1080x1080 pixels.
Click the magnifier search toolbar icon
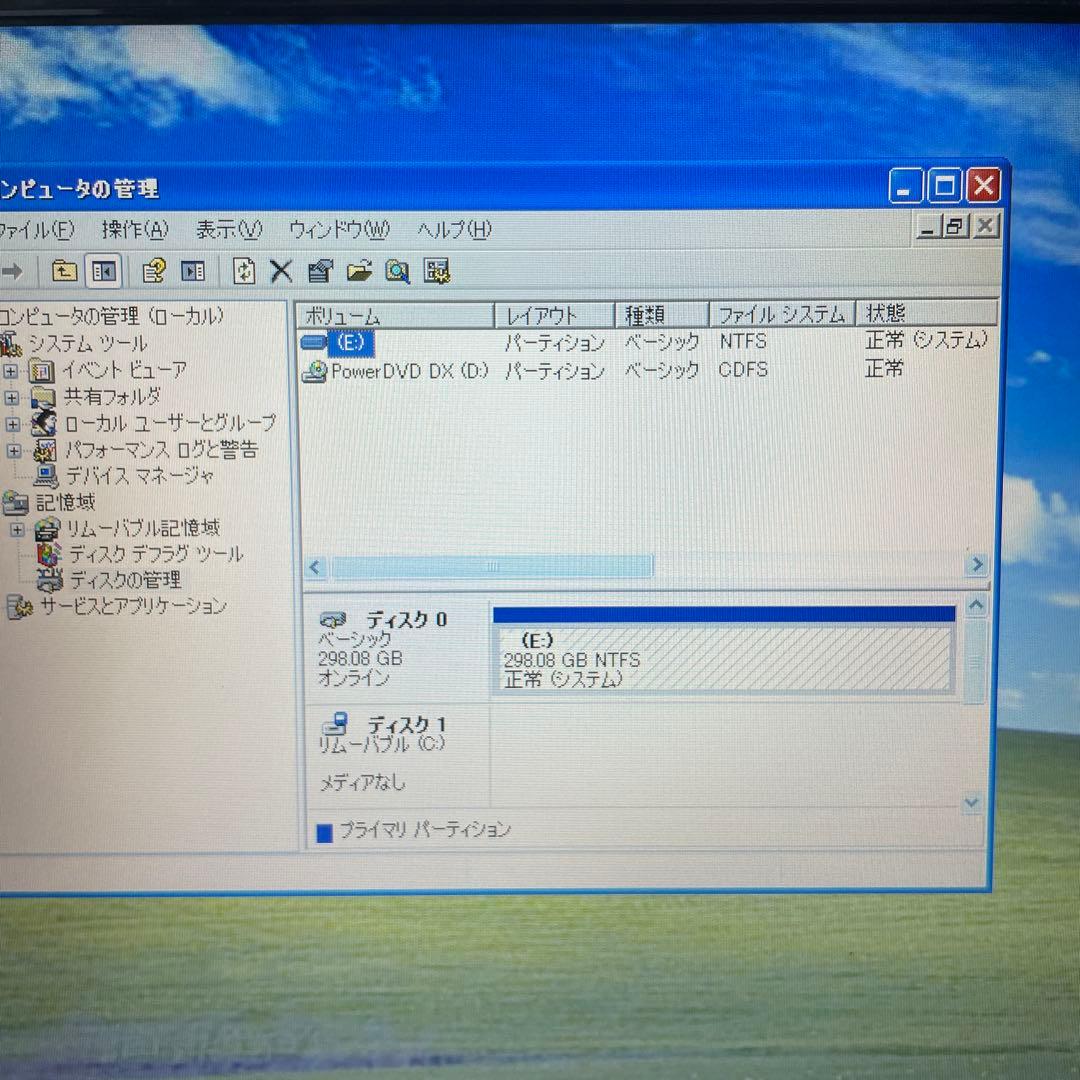pyautogui.click(x=397, y=271)
